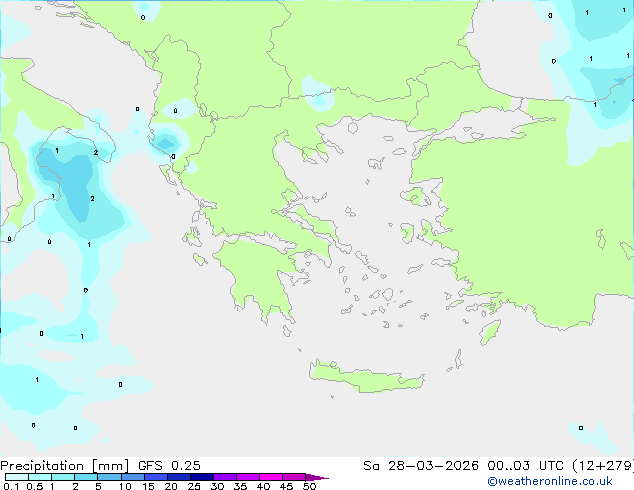This screenshot has width=634, height=490.
Task: Click the 2–5 mm legend color swatch
Action: point(86,477)
